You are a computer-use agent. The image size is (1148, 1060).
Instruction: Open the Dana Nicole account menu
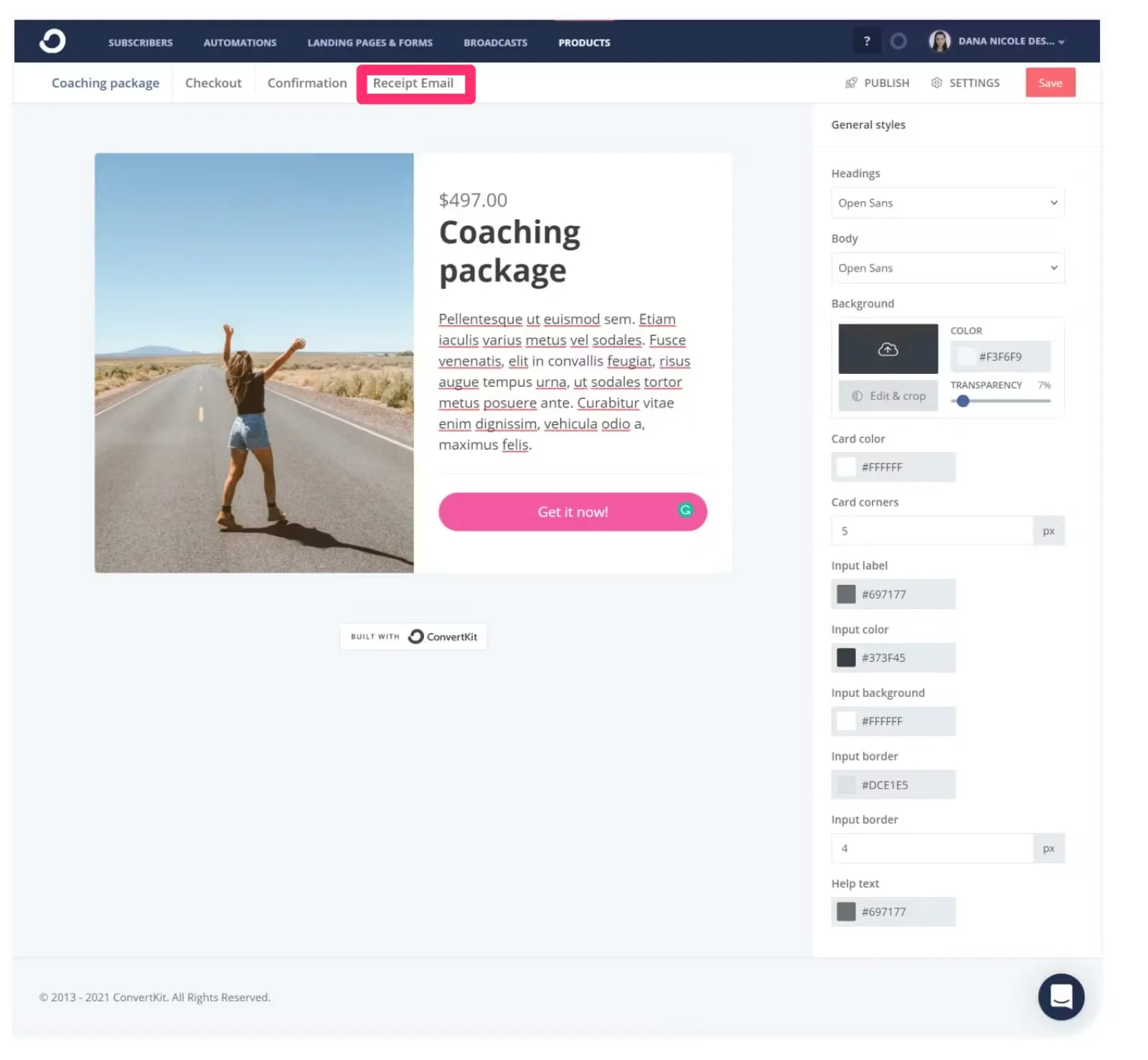[1010, 42]
